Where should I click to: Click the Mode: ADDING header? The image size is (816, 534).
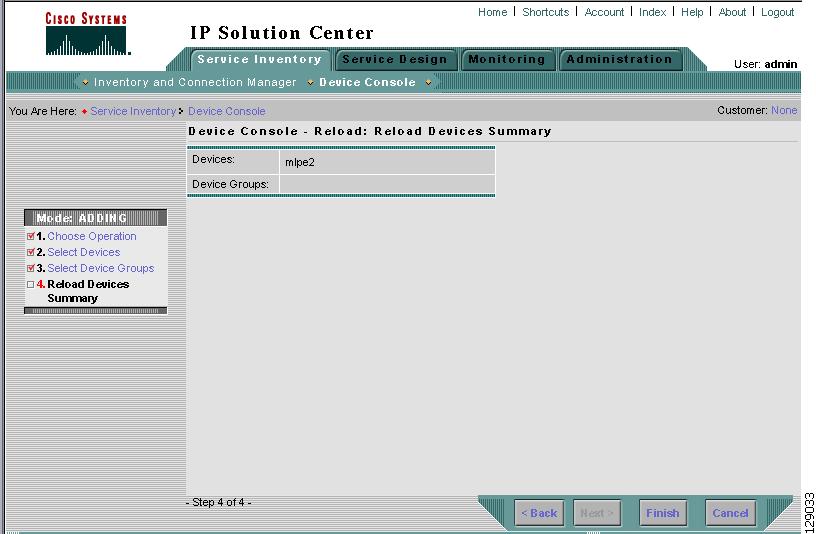pos(96,218)
